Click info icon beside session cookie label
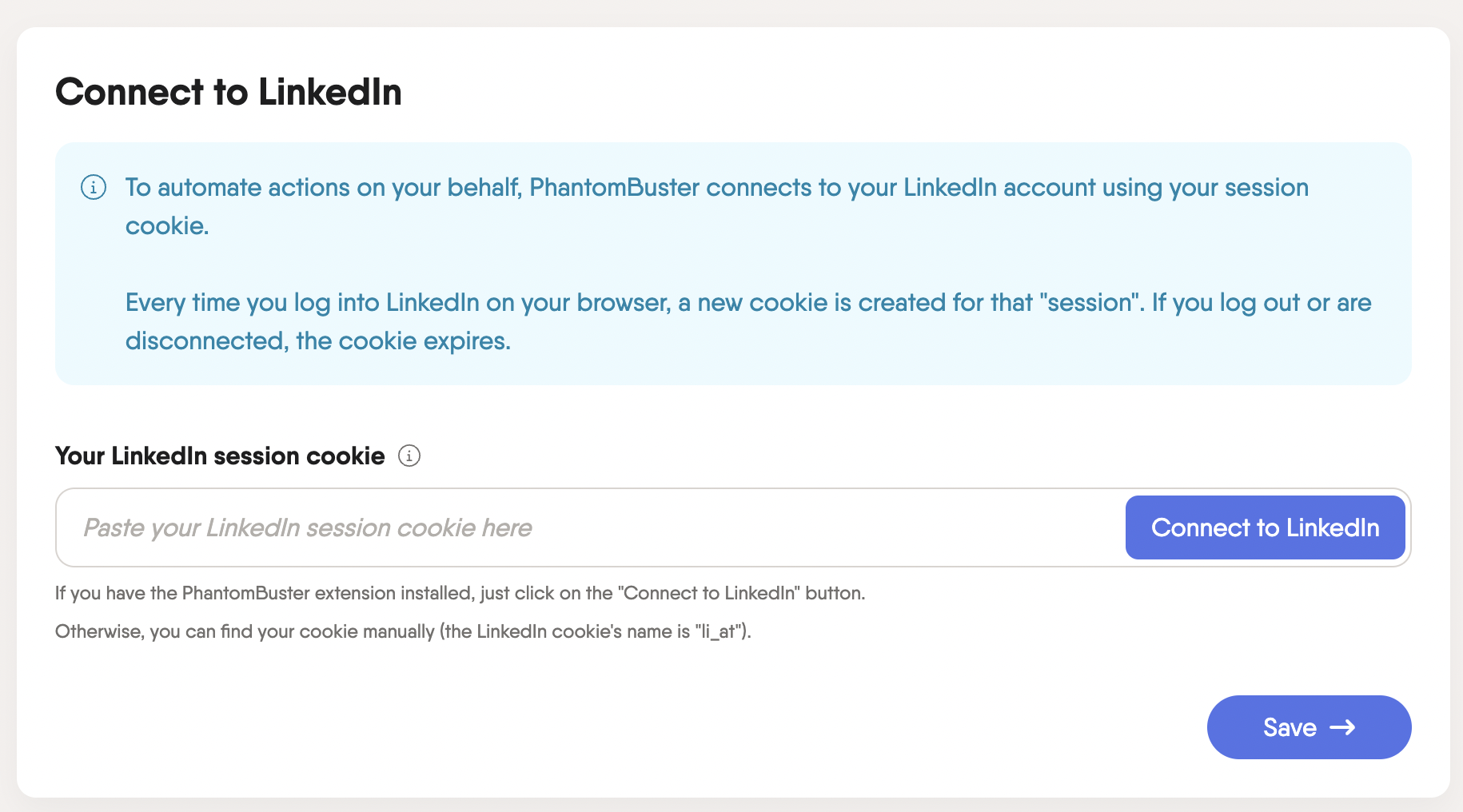The width and height of the screenshot is (1463, 812). [409, 456]
